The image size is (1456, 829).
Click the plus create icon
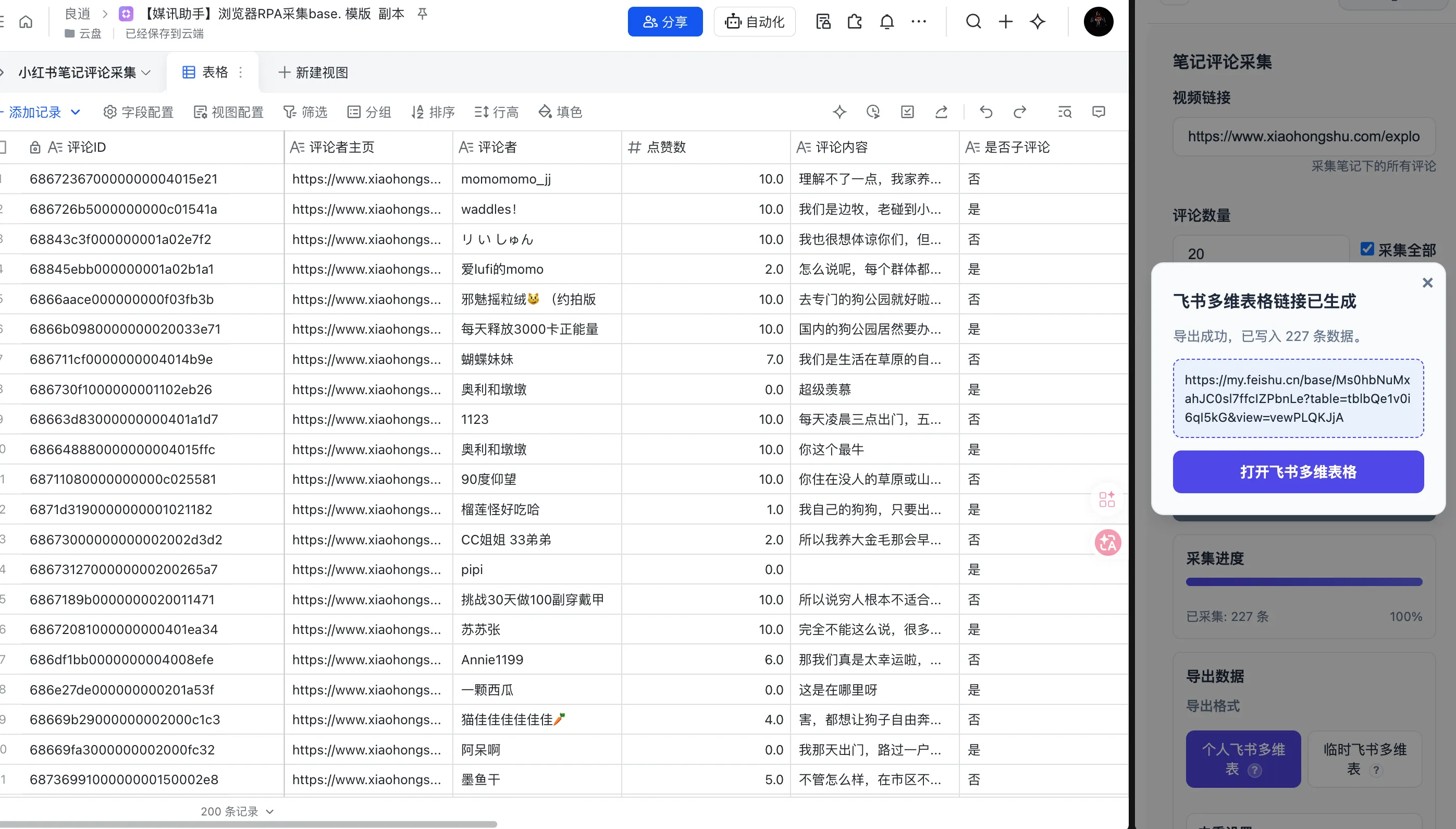[1005, 21]
